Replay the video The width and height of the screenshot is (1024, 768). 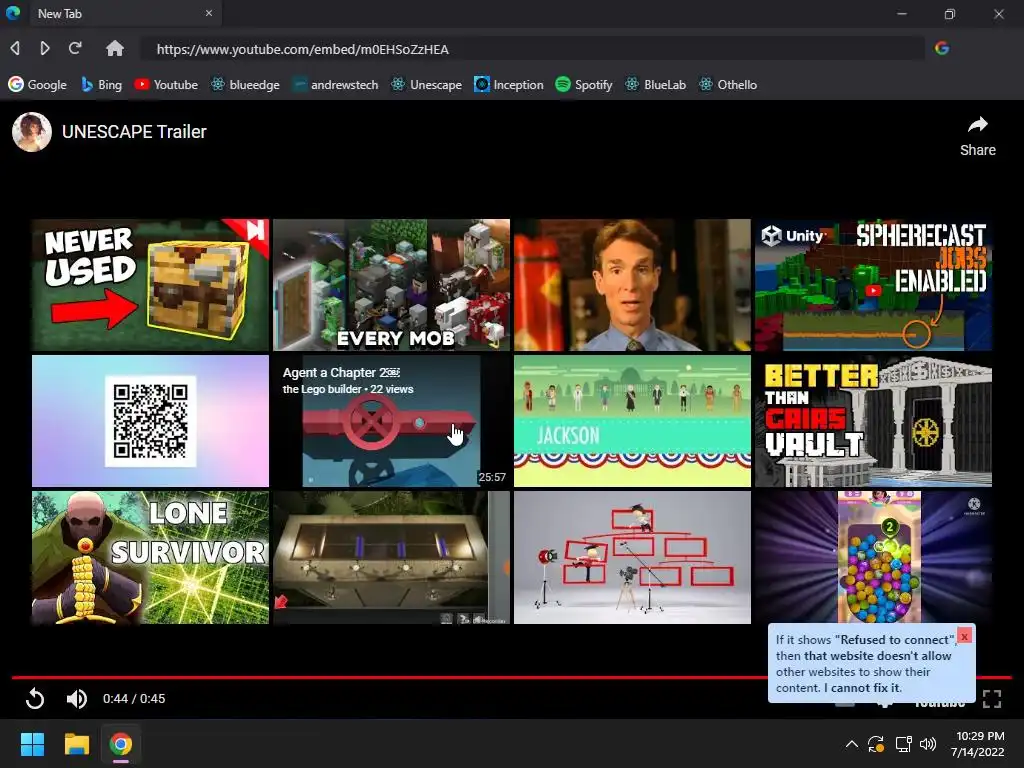click(x=35, y=699)
